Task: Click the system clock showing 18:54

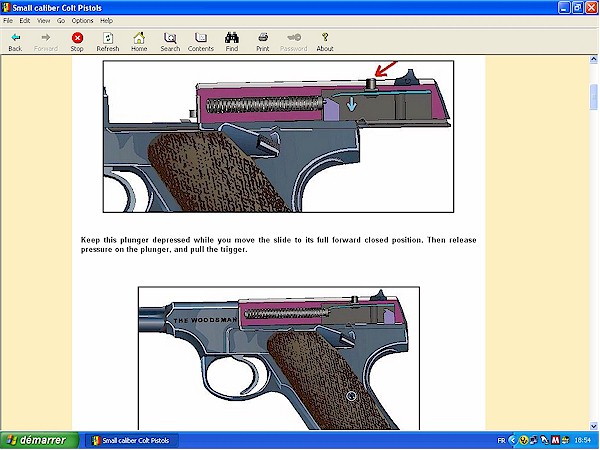Action: click(582, 440)
